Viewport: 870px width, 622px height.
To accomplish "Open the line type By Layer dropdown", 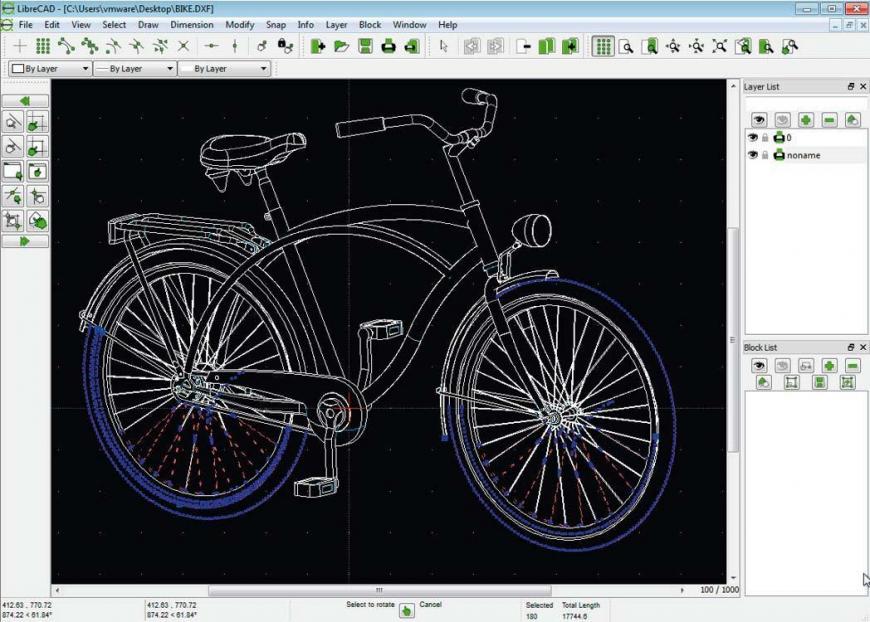I will [x=224, y=69].
